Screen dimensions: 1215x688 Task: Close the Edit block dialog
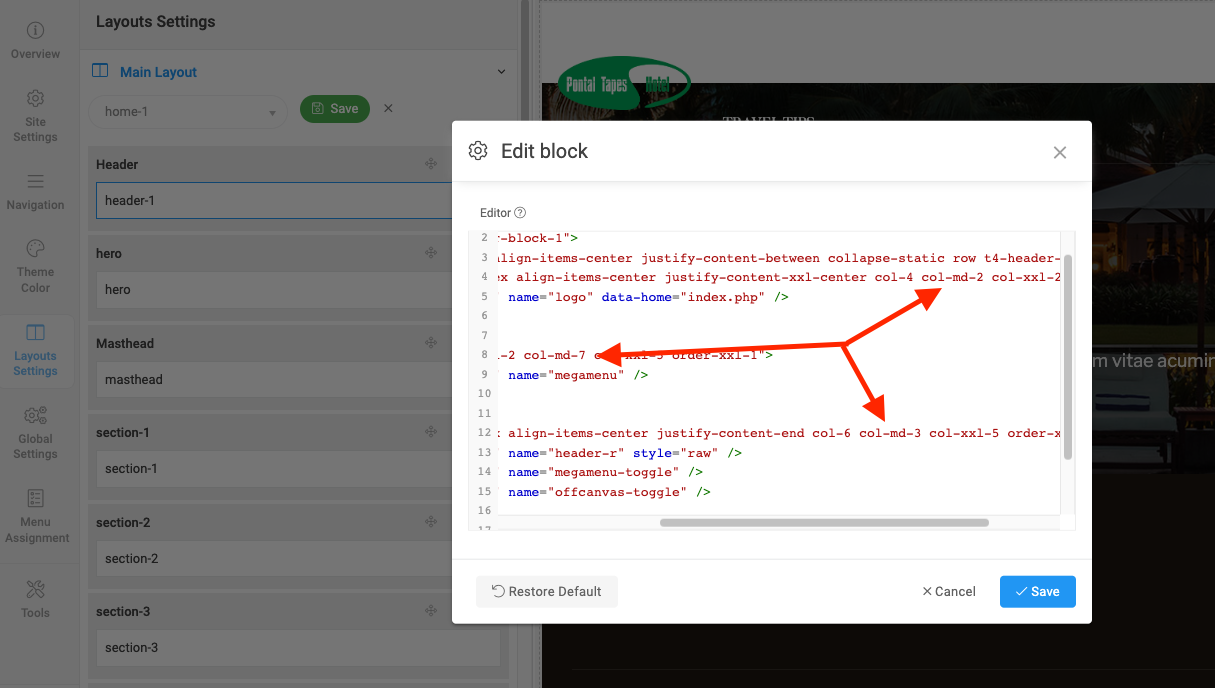[x=1060, y=152]
